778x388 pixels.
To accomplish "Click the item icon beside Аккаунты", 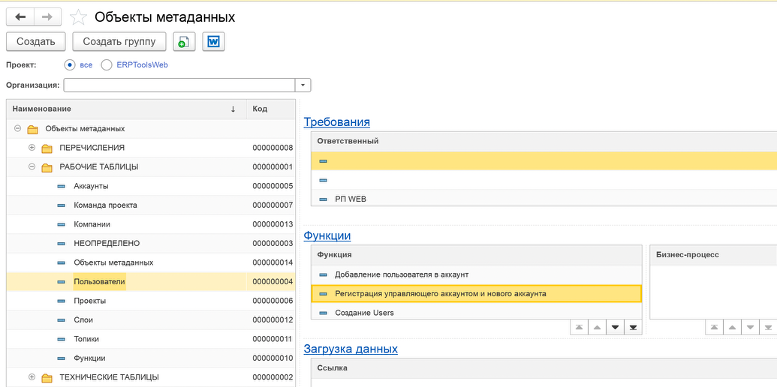I will (x=61, y=187).
